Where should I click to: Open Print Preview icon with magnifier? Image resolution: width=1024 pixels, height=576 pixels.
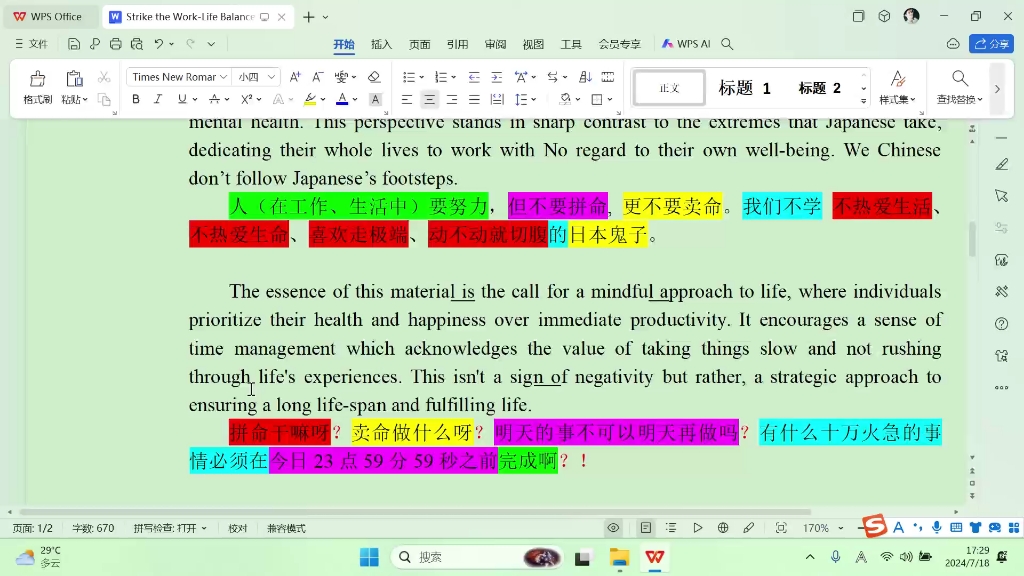point(136,44)
